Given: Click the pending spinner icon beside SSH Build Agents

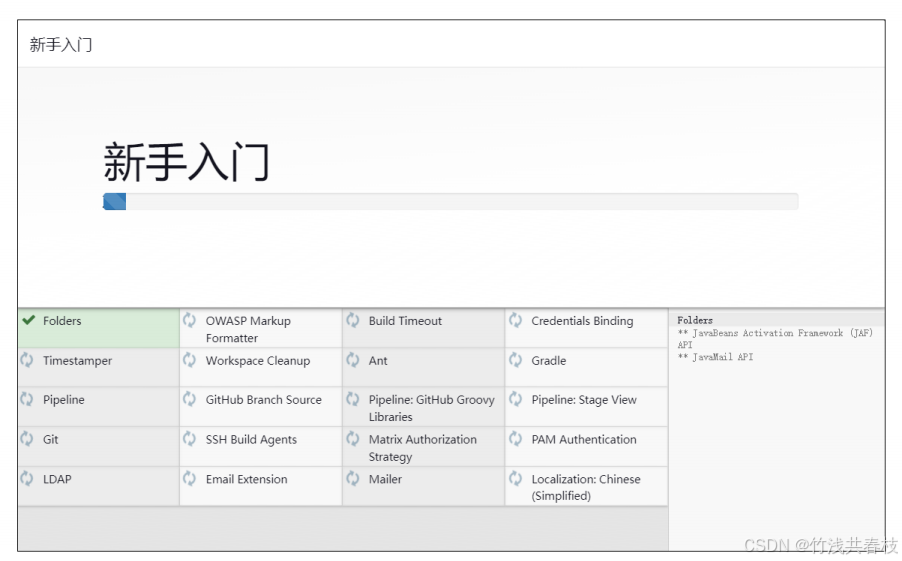Looking at the screenshot, I should [189, 439].
